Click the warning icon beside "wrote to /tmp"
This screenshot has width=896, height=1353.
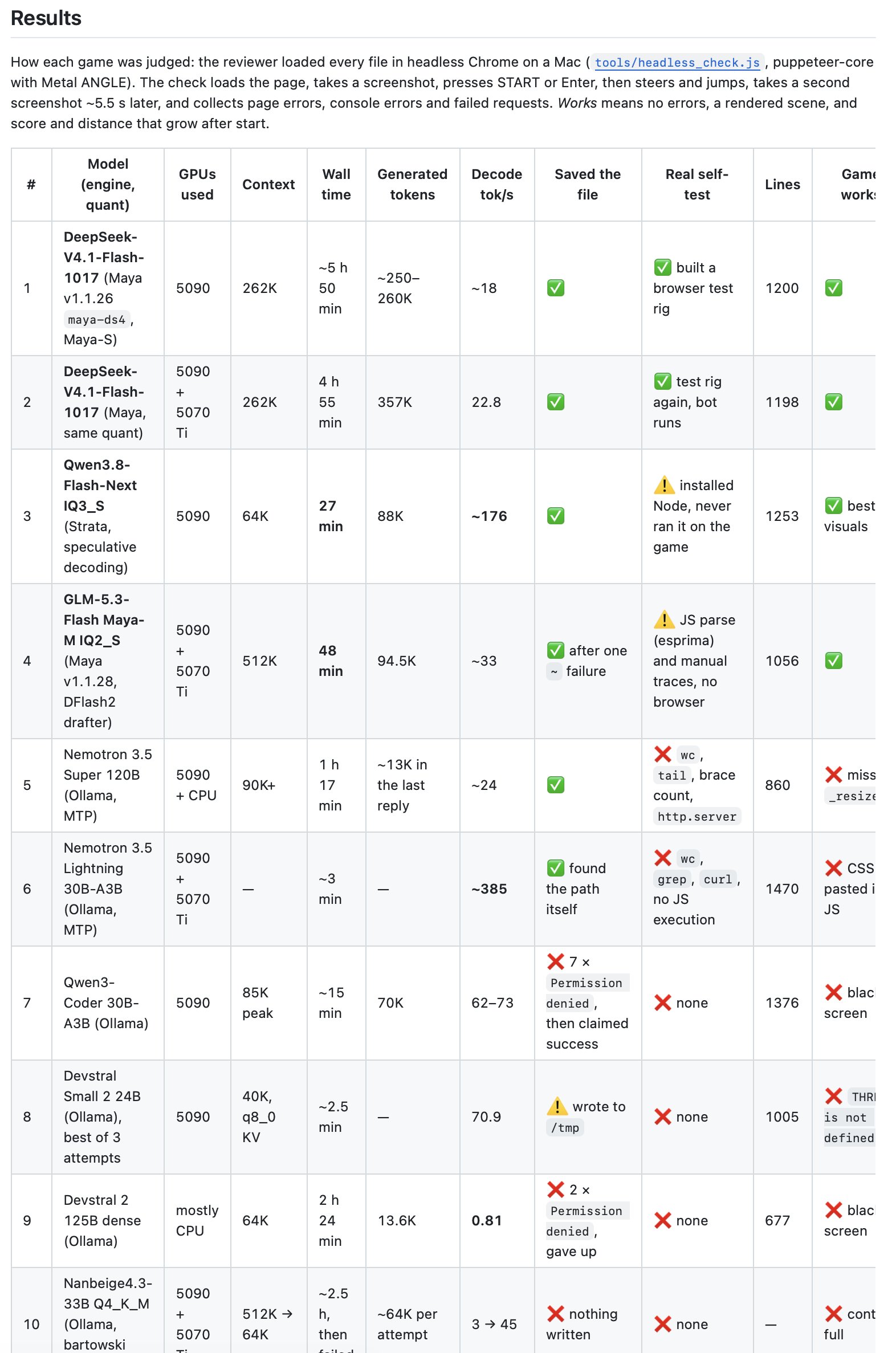(x=557, y=1107)
